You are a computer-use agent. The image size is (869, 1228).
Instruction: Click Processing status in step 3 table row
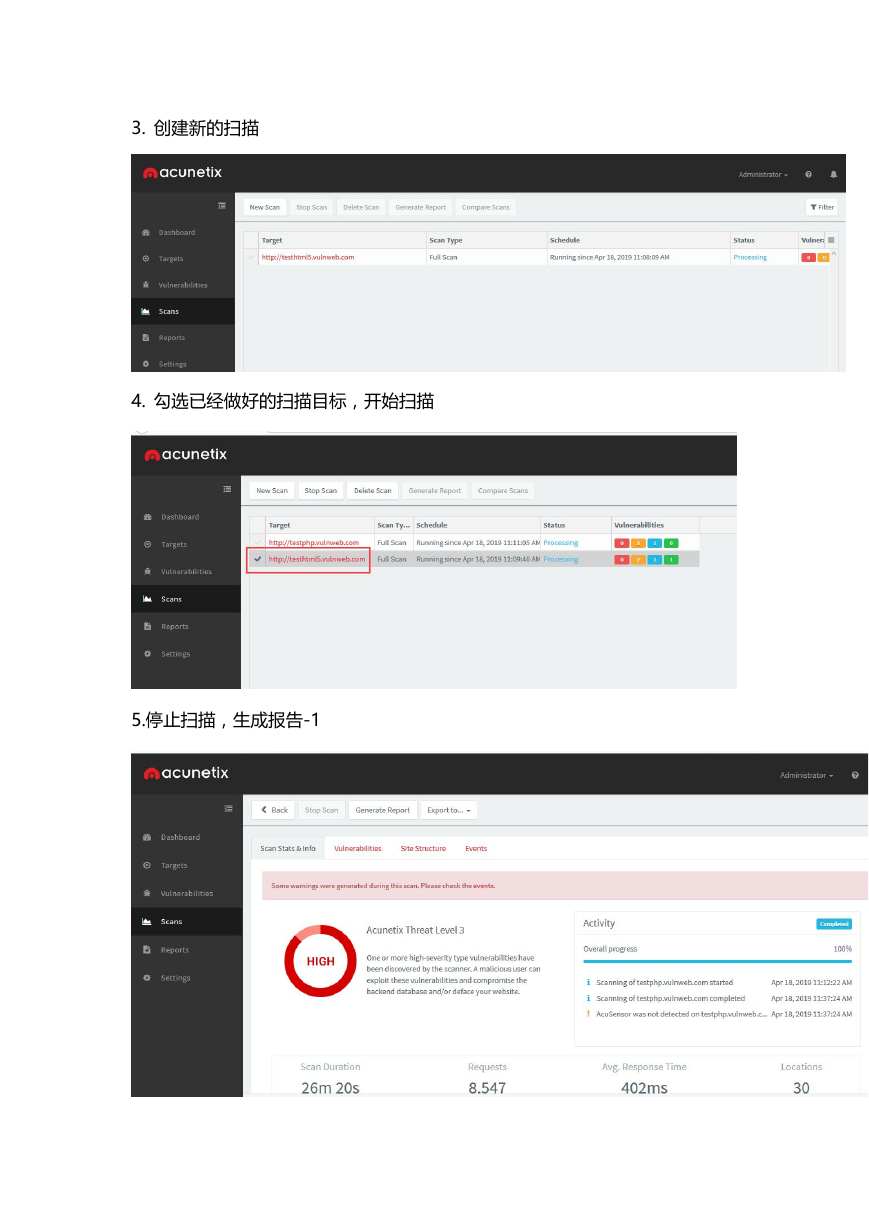750,257
